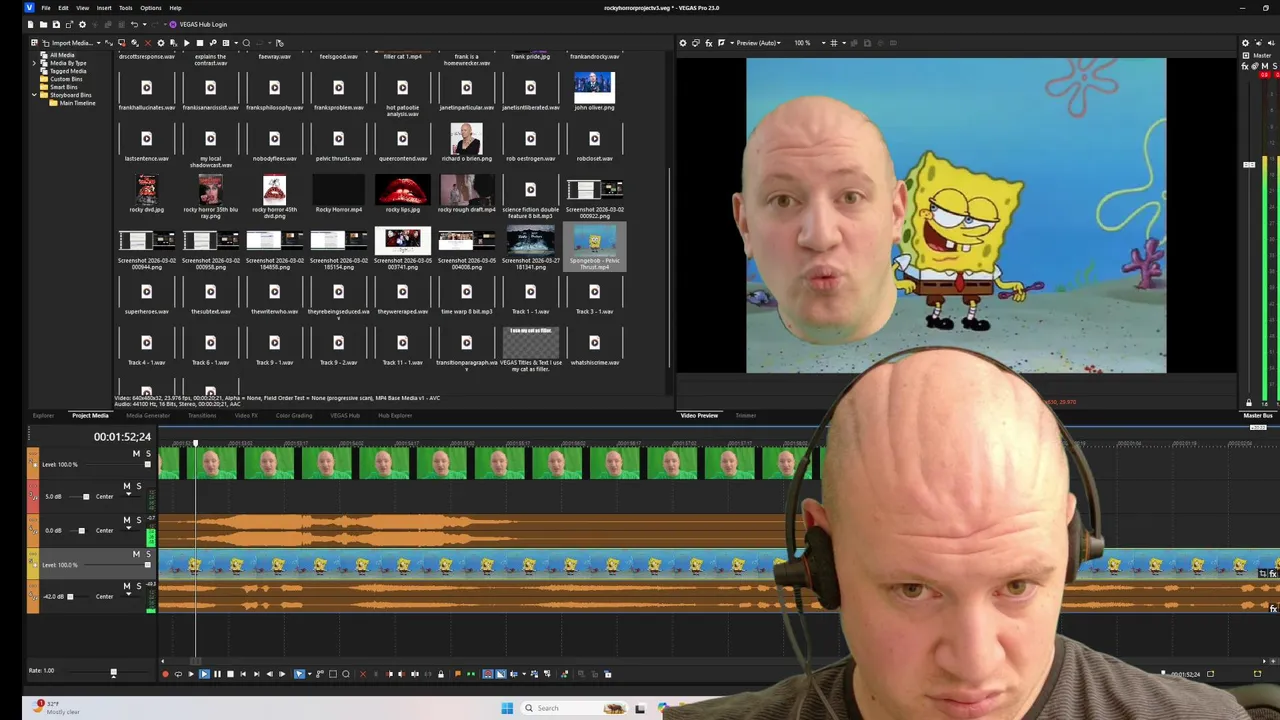Select the Zoom Edit tool magnifier
The image size is (1280, 720).
(346, 674)
